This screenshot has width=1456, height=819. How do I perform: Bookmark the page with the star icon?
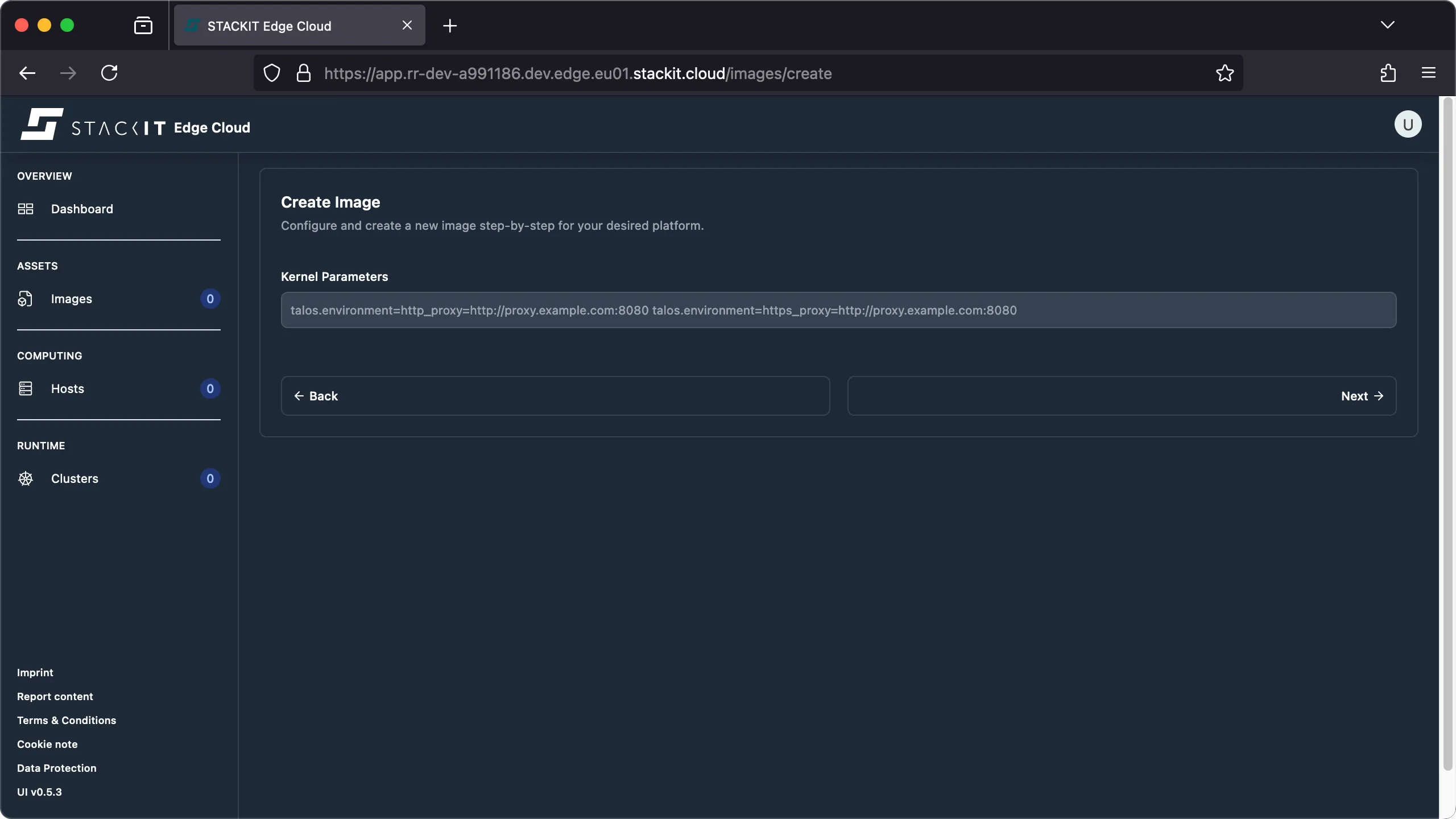point(1224,73)
